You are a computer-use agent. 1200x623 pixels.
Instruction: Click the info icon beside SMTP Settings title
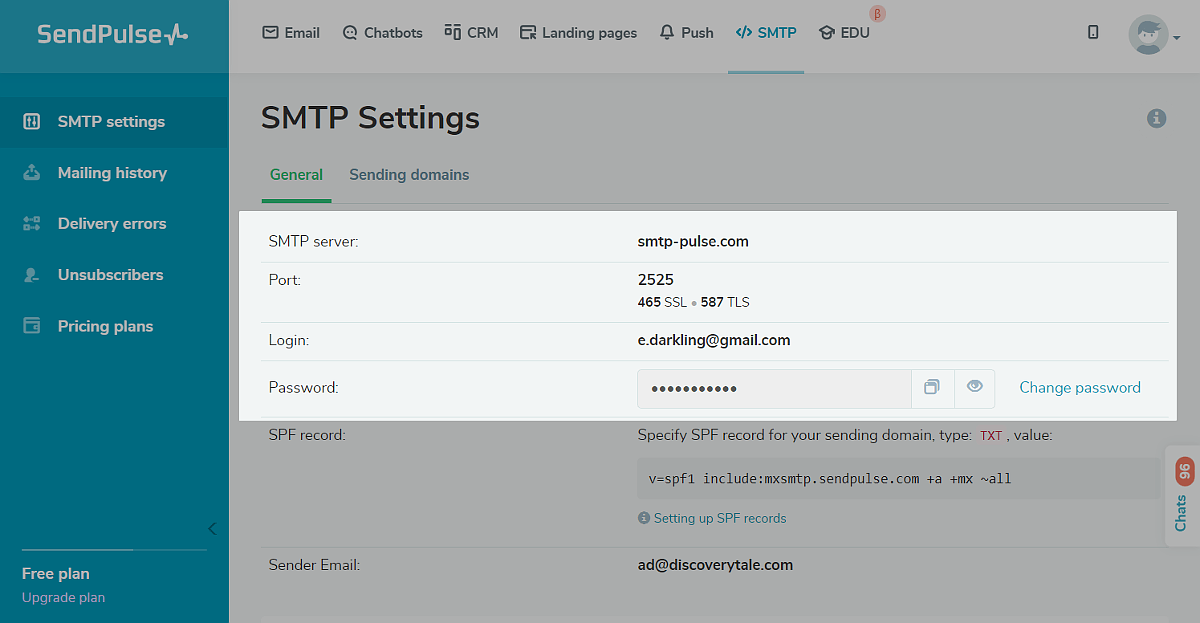[1157, 118]
